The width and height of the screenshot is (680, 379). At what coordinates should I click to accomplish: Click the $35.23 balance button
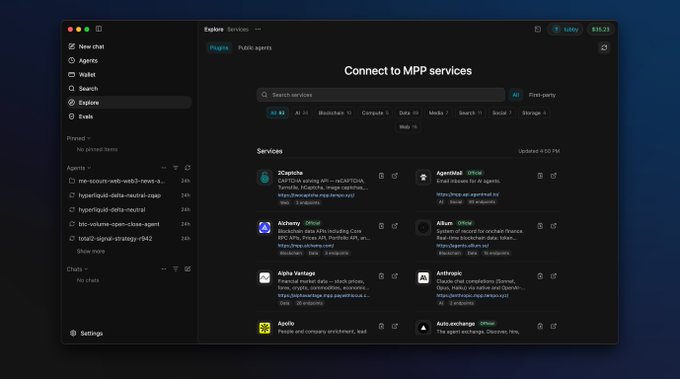601,29
